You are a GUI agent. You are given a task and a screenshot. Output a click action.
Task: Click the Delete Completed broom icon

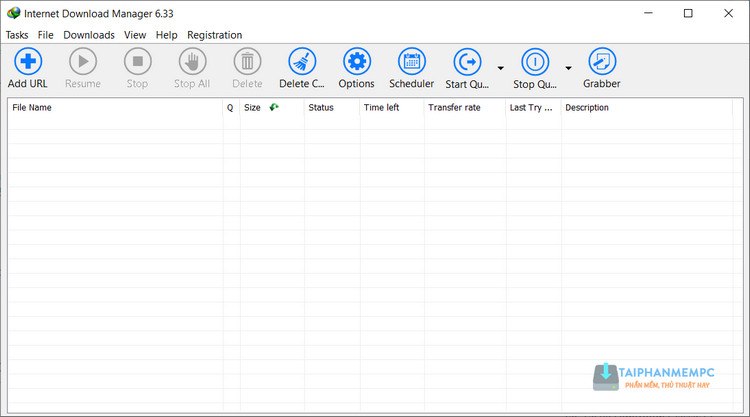click(302, 62)
